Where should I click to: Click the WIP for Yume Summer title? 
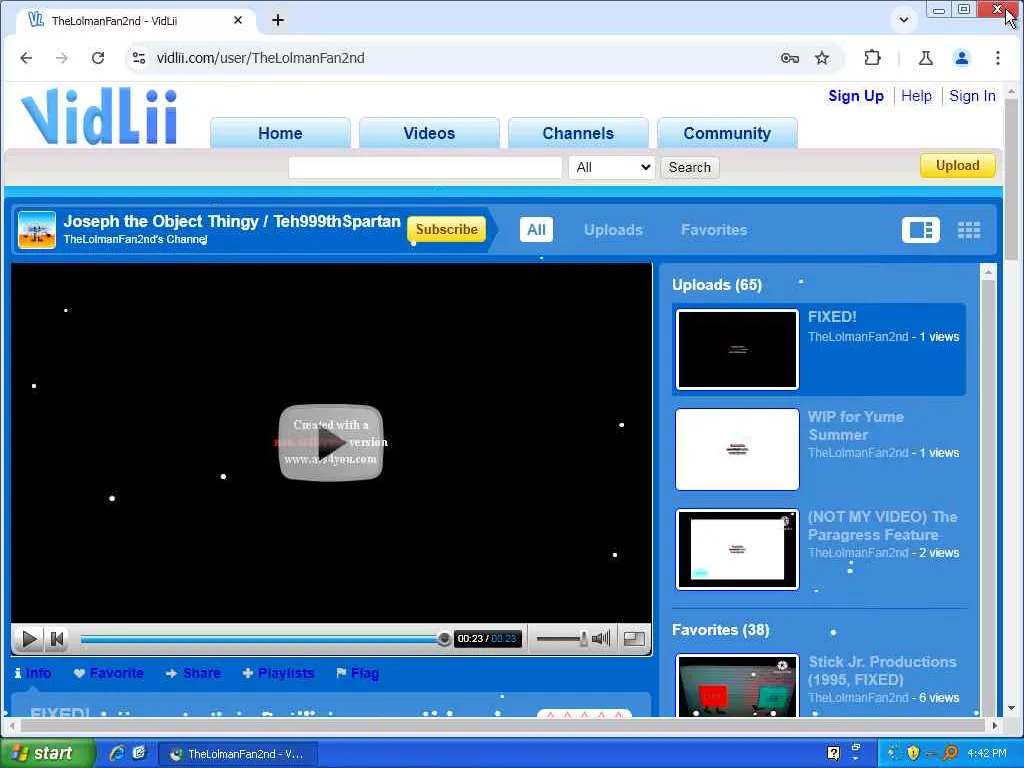click(856, 426)
